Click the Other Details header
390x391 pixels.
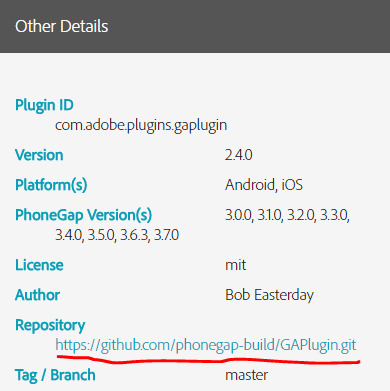click(62, 26)
